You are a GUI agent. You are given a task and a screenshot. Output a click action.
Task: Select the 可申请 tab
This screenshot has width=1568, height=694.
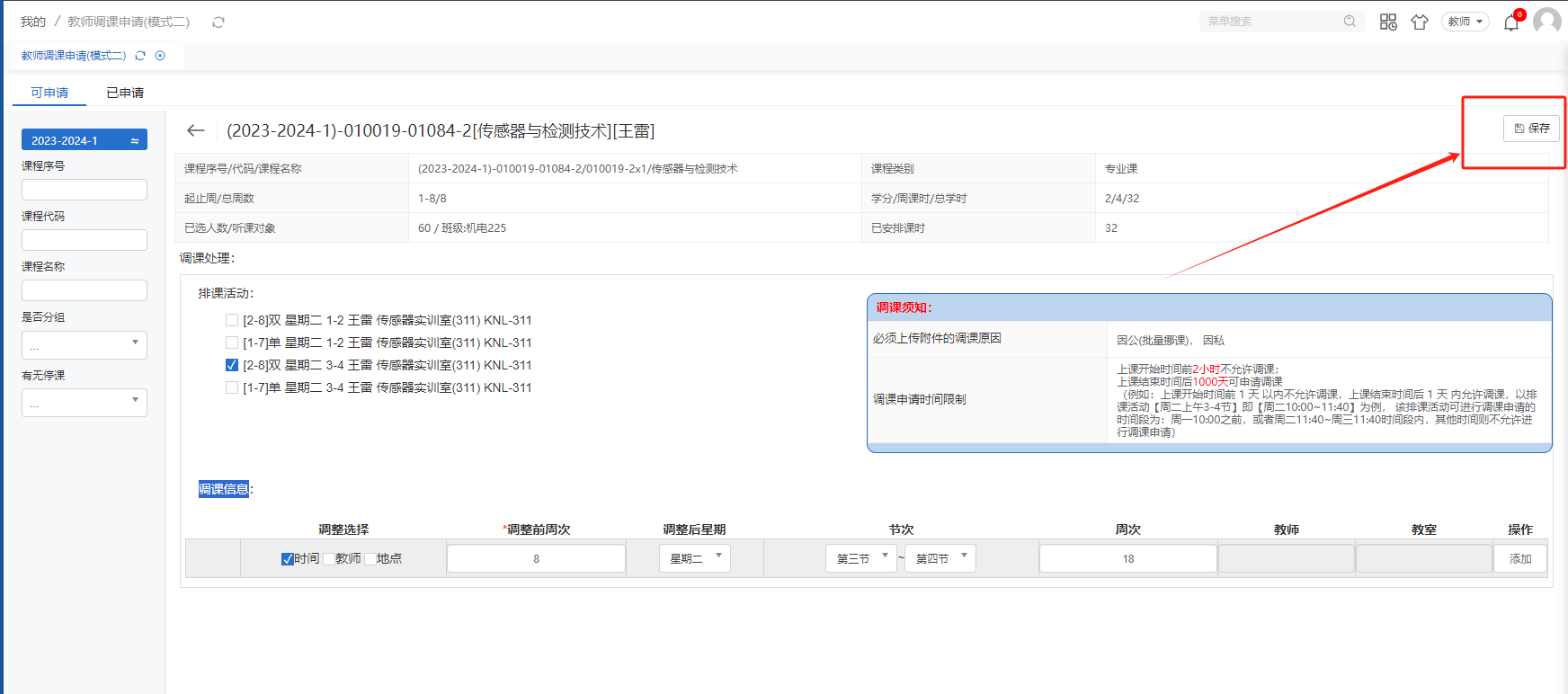click(x=49, y=93)
